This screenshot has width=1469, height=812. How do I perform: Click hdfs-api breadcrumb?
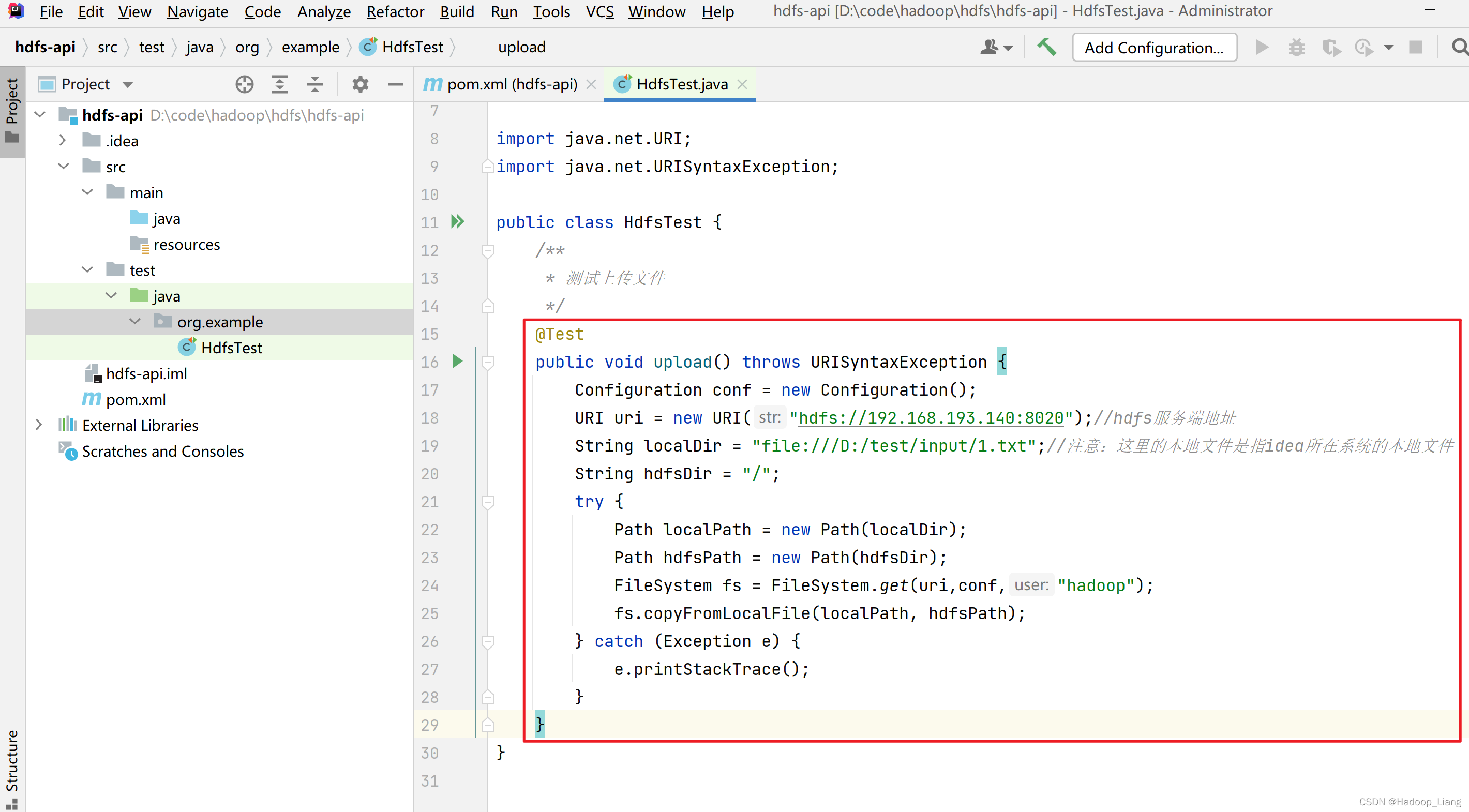click(x=45, y=47)
